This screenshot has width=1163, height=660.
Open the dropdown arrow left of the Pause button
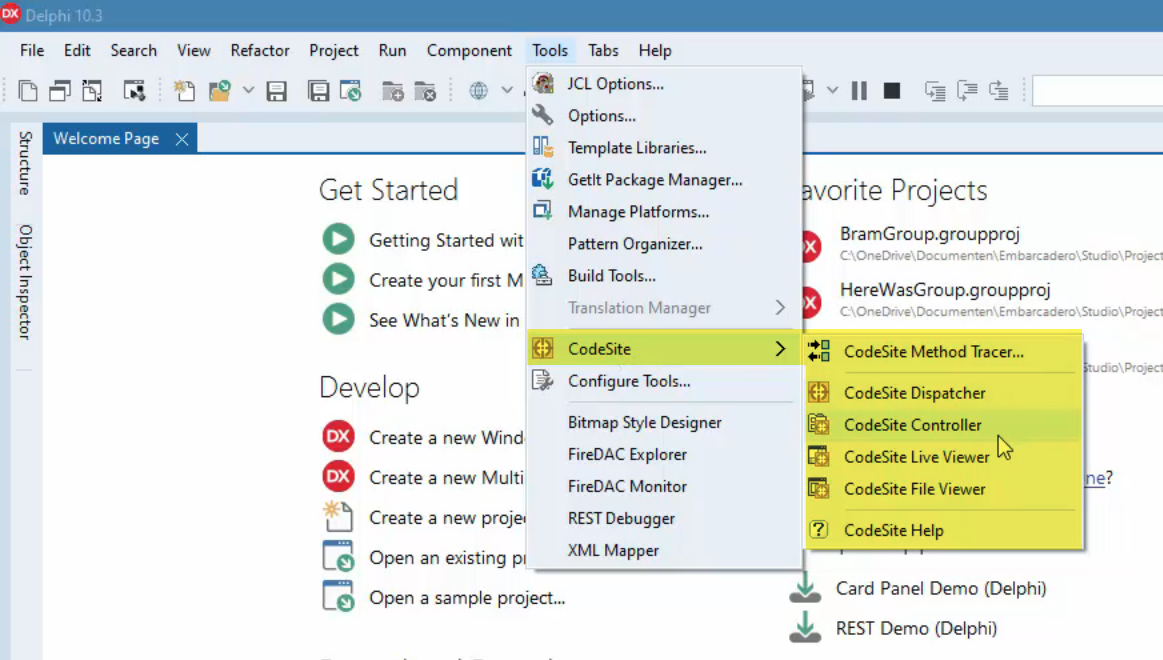coord(832,90)
